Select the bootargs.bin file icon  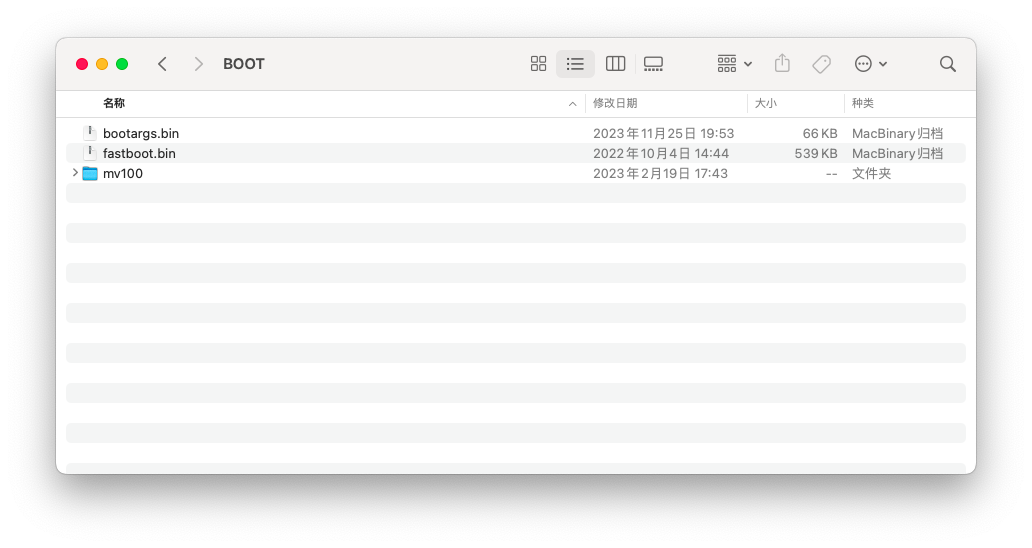[x=90, y=133]
